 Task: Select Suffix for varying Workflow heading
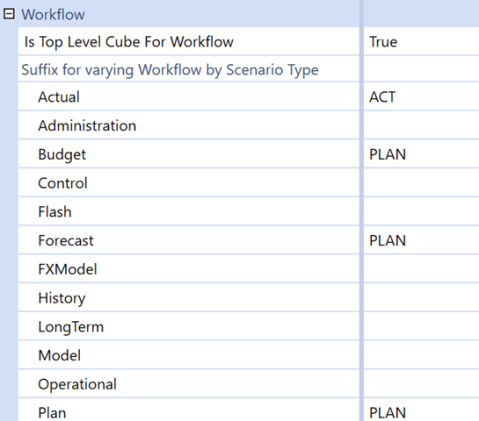pyautogui.click(x=170, y=70)
